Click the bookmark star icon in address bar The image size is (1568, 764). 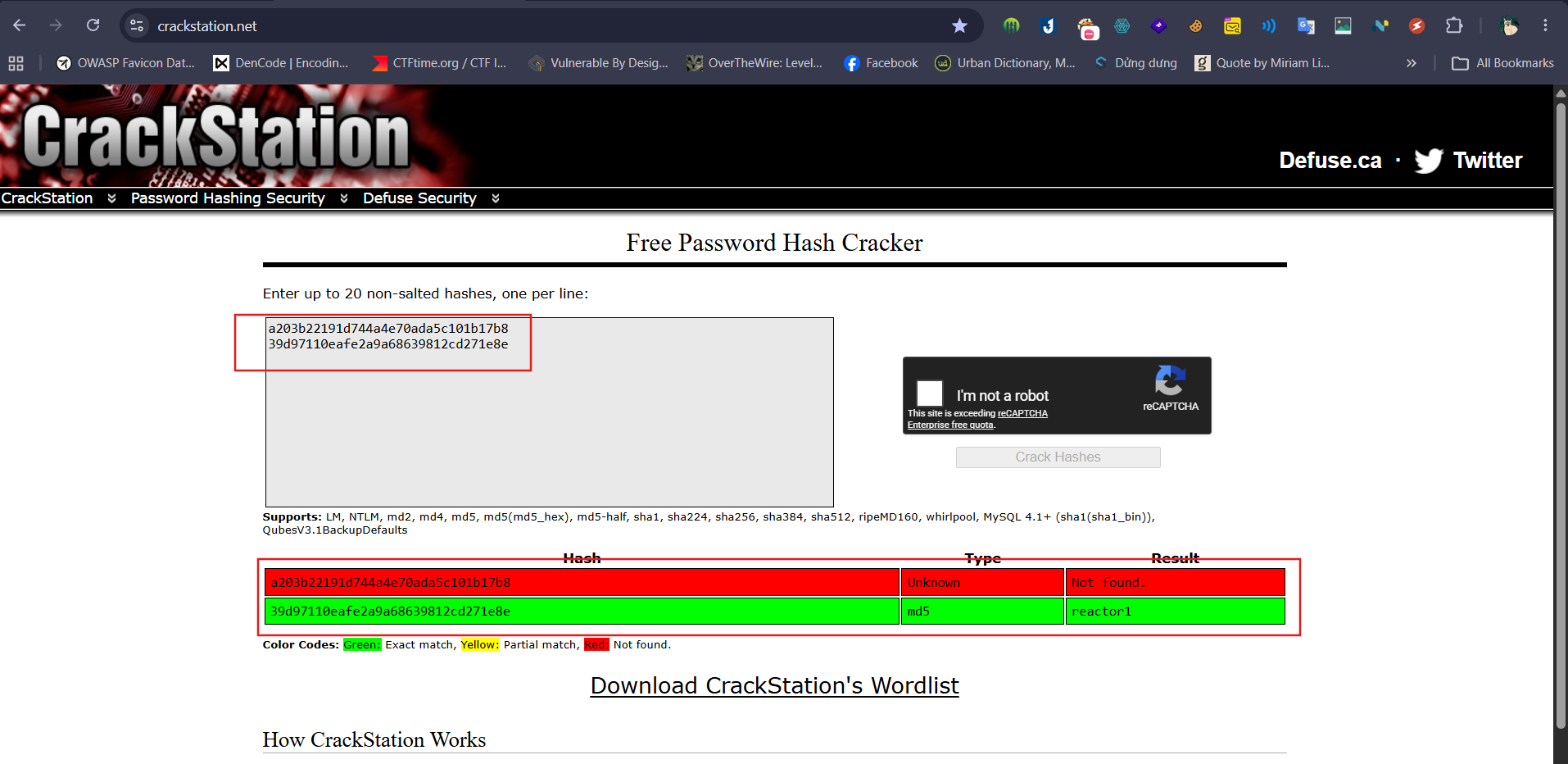pos(959,26)
